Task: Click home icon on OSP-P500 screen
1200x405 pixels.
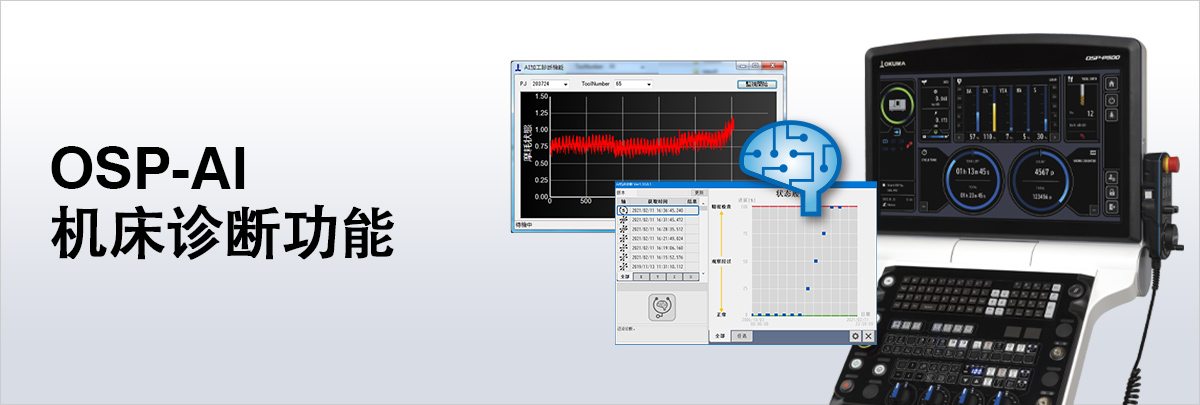Action: (1111, 83)
